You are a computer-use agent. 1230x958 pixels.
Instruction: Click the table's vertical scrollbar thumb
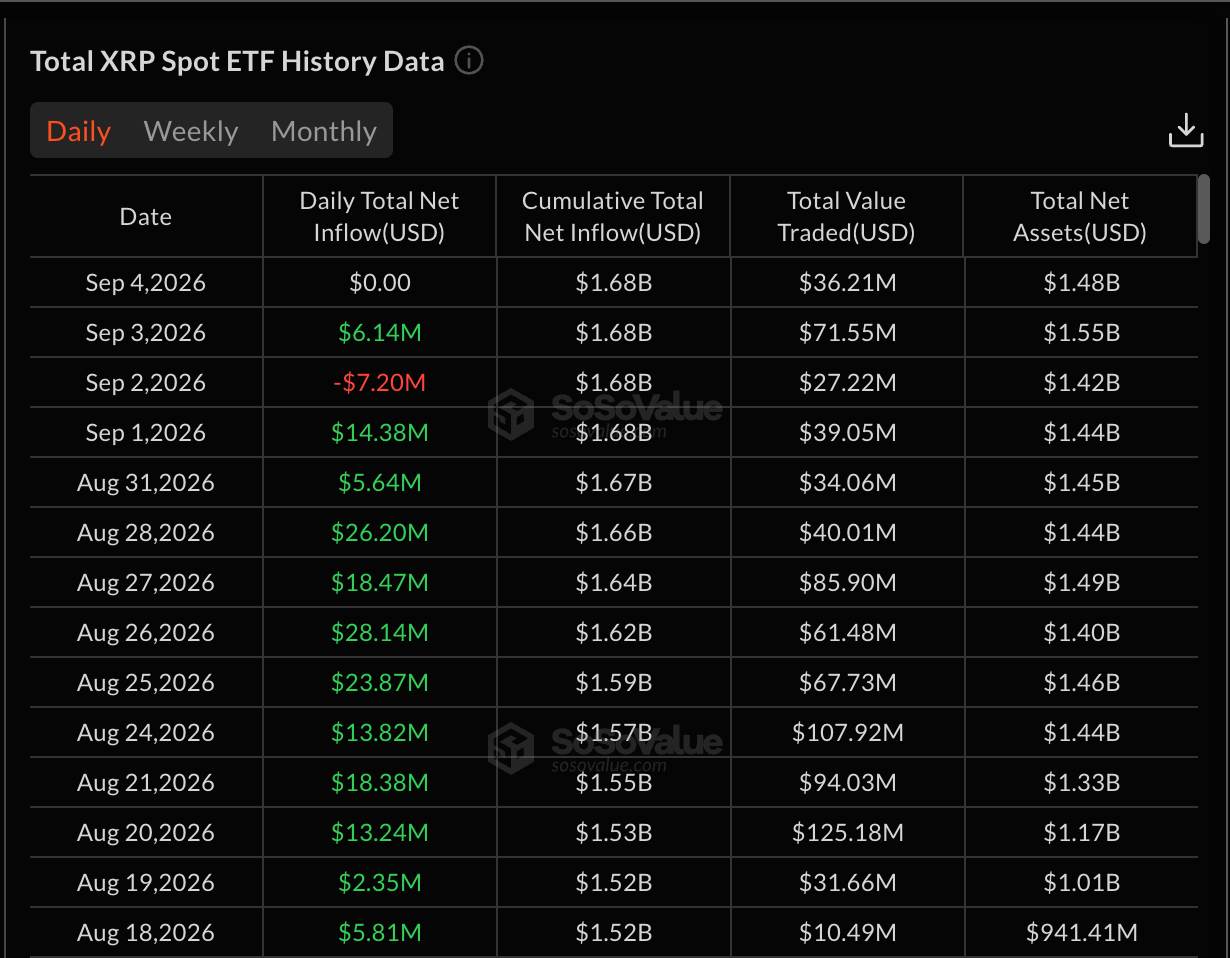click(1204, 210)
